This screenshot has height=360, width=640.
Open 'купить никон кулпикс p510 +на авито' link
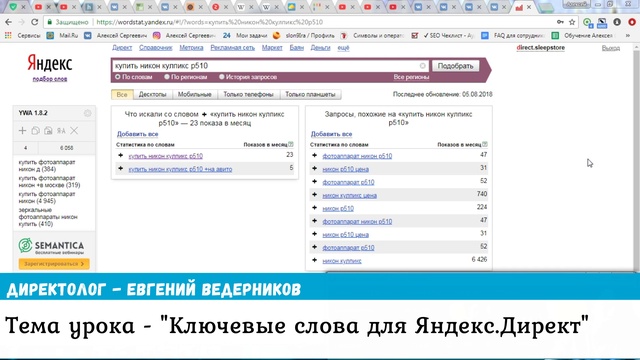click(180, 169)
